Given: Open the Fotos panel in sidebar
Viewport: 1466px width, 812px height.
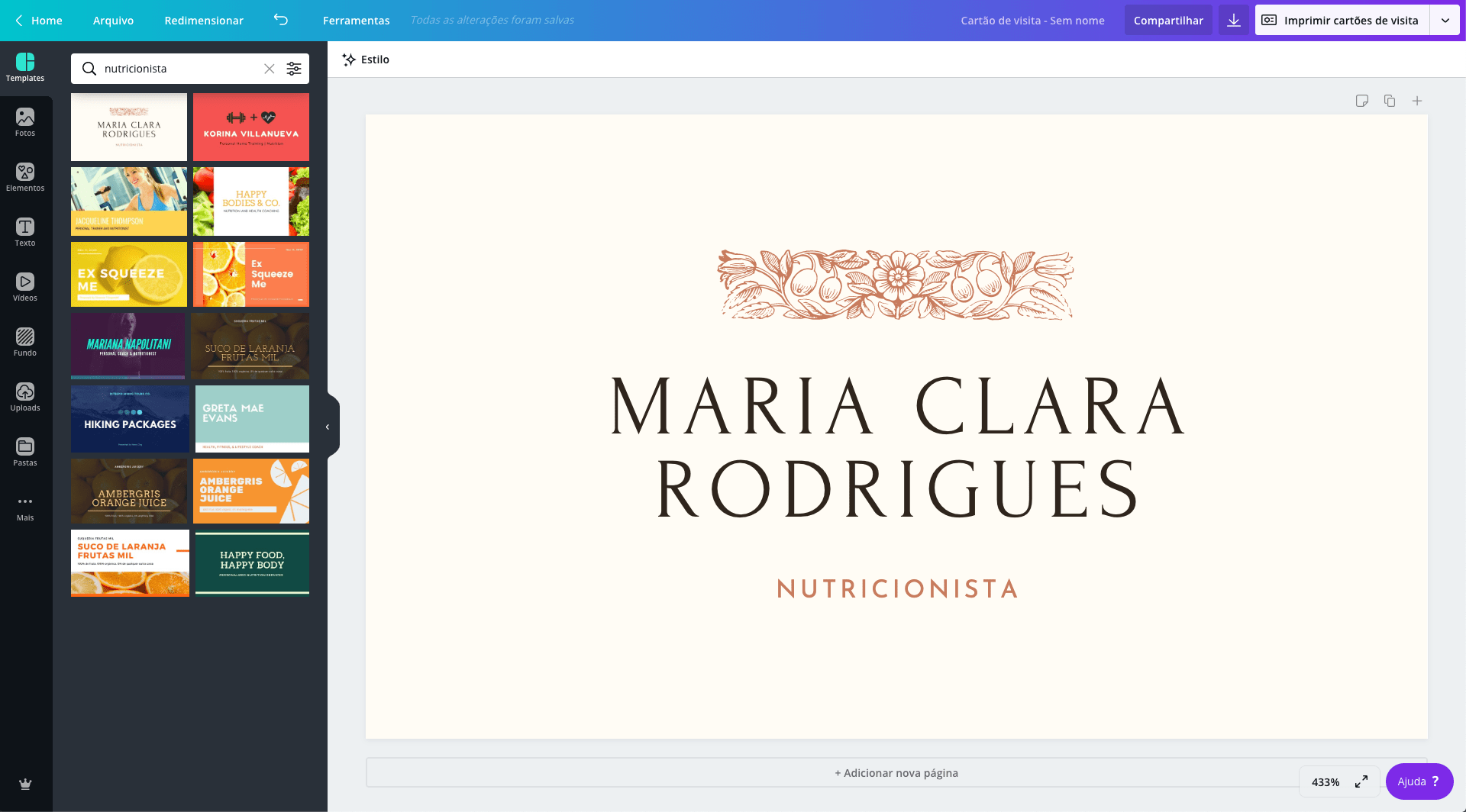Looking at the screenshot, I should (x=25, y=122).
